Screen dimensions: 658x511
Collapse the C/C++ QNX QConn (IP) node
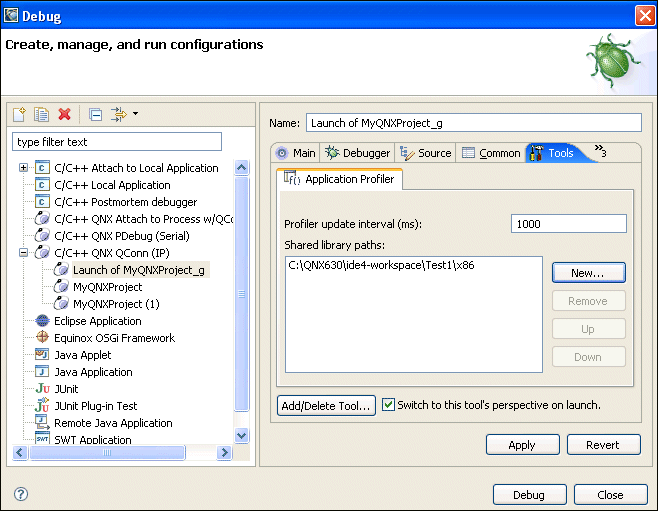[x=23, y=253]
